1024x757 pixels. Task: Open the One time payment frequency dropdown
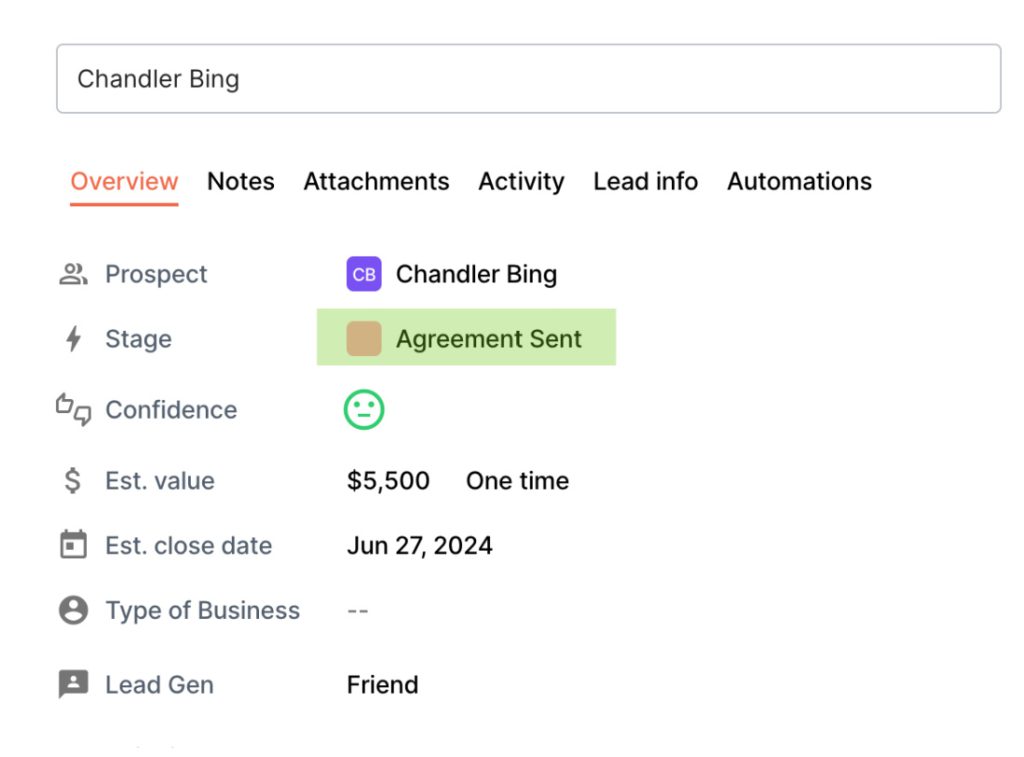517,481
